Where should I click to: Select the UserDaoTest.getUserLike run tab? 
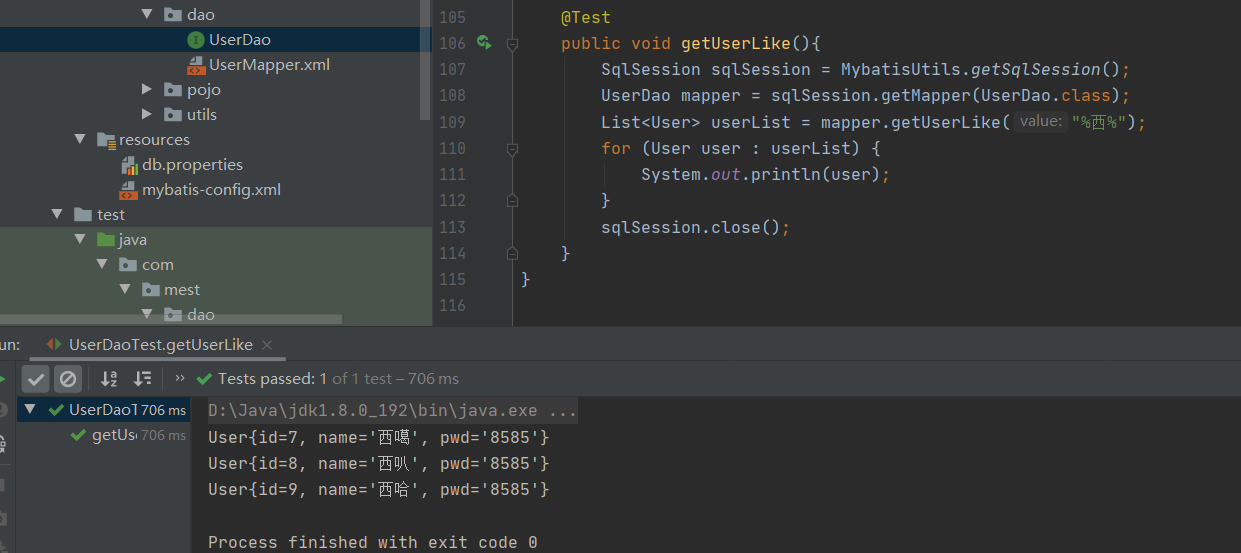tap(160, 344)
